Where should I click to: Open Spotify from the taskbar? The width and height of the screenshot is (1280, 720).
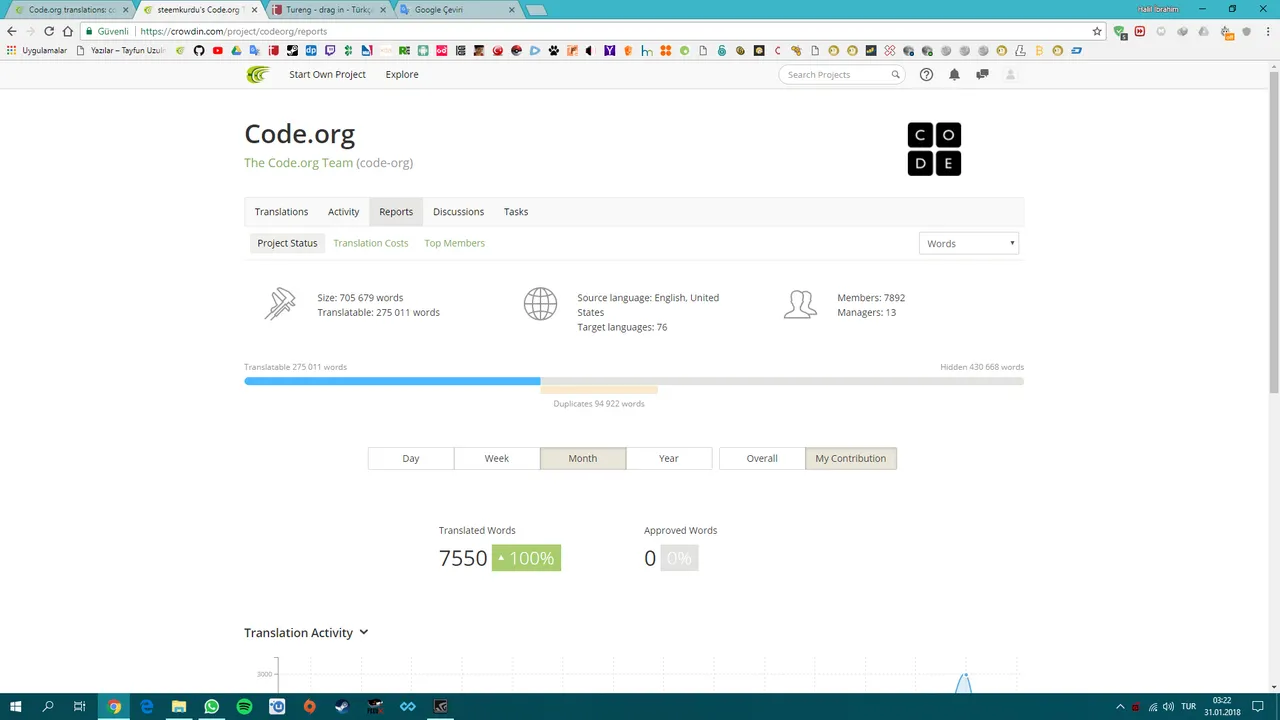[x=244, y=706]
